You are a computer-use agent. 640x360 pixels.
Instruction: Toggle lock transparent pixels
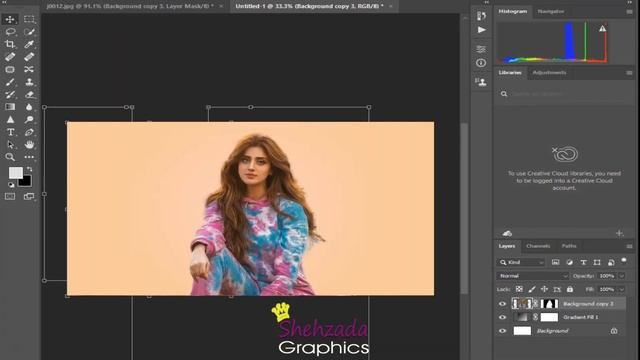click(x=519, y=289)
